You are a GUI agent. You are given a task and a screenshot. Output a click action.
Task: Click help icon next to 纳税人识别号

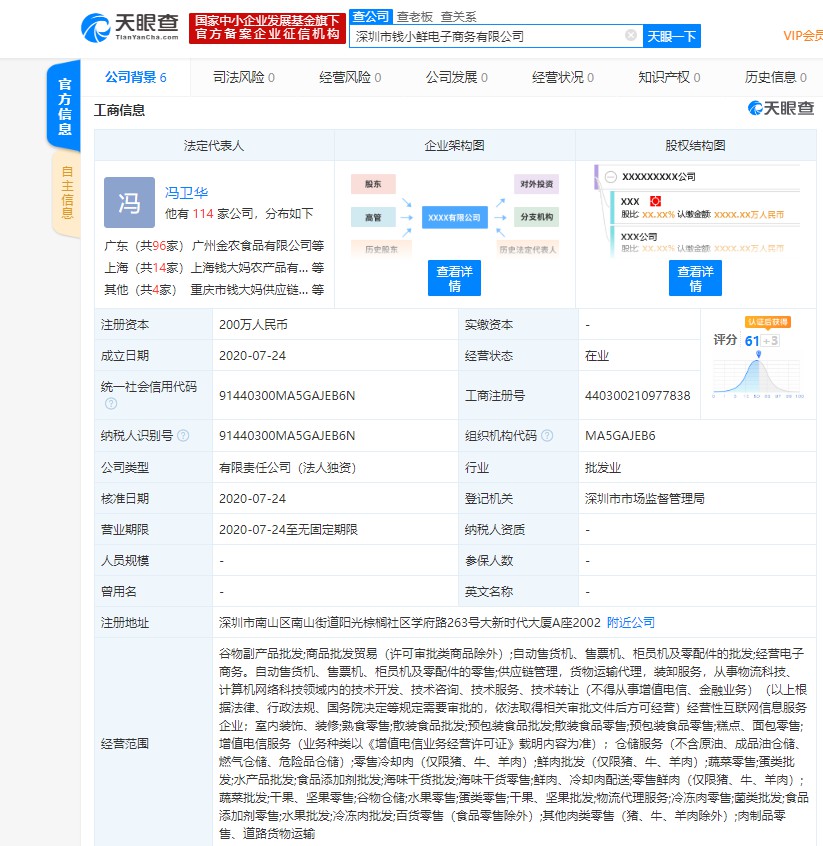[x=183, y=436]
